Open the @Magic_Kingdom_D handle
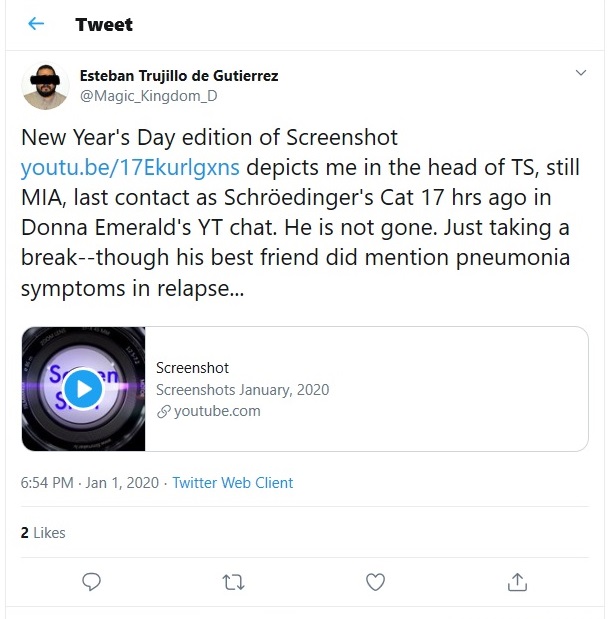612x619 pixels. pos(148,96)
